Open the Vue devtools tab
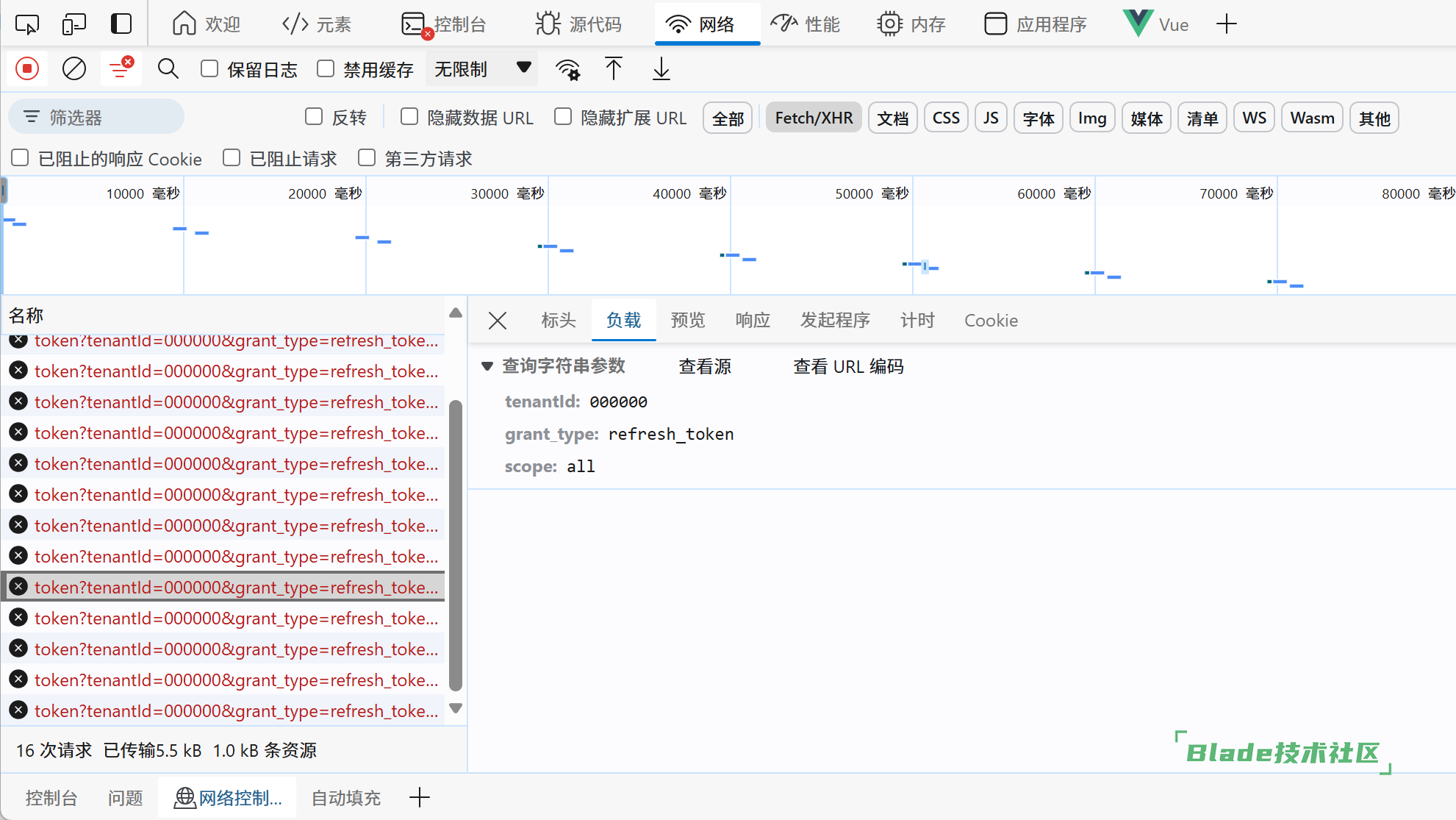The height and width of the screenshot is (820, 1456). [x=1157, y=24]
